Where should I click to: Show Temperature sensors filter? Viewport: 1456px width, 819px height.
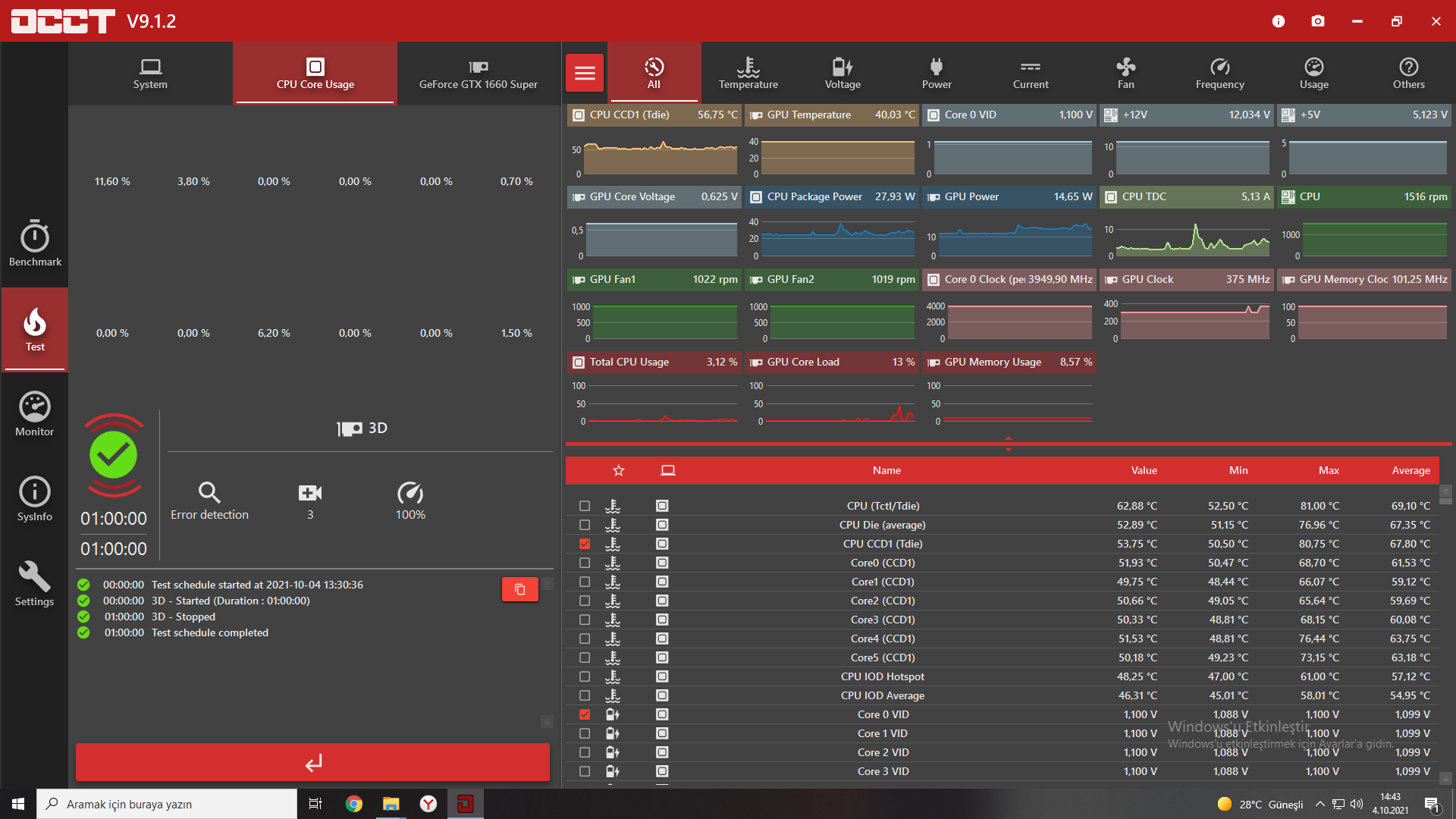click(748, 74)
